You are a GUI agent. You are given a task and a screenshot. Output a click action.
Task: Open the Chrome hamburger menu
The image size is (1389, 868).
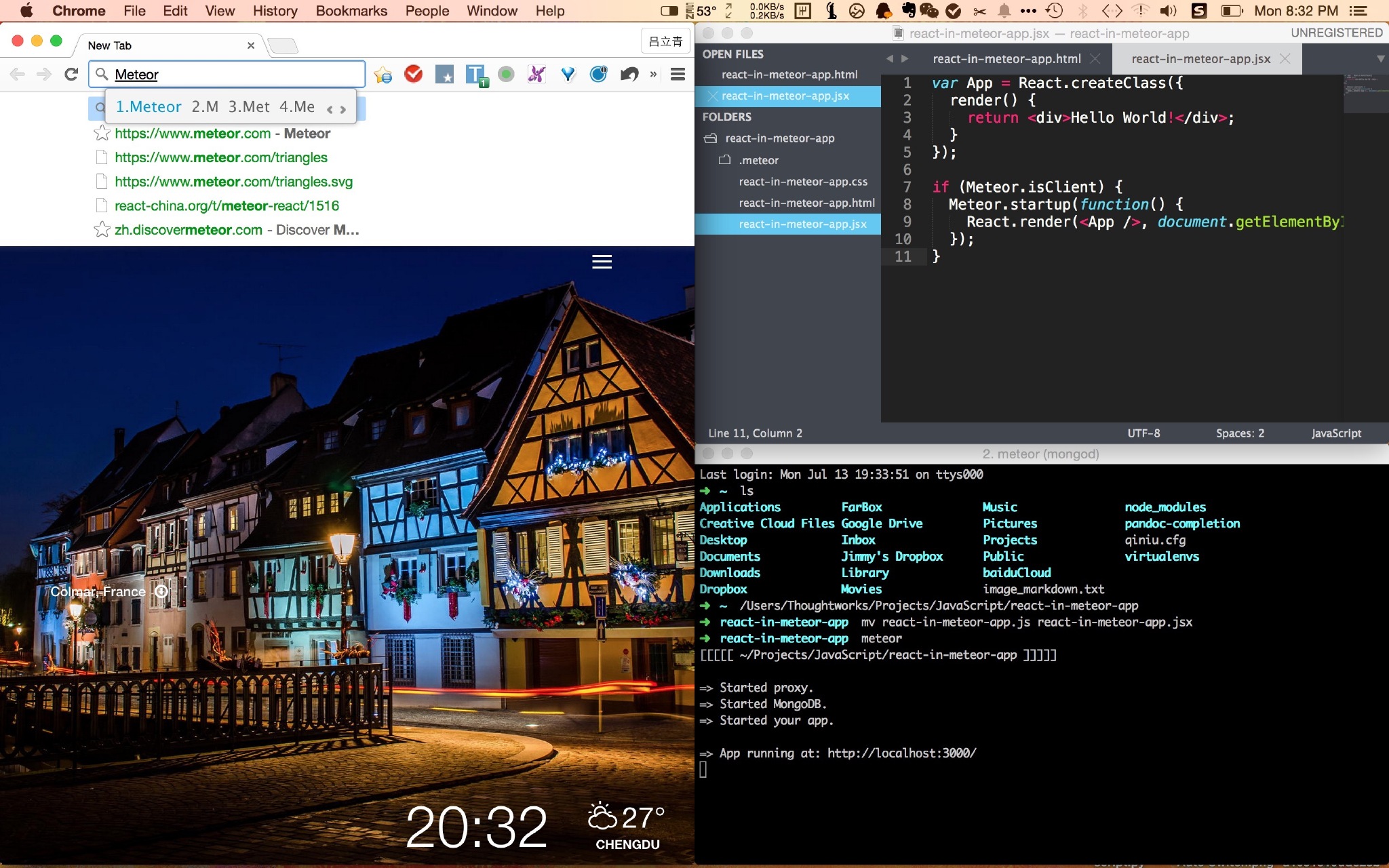677,74
